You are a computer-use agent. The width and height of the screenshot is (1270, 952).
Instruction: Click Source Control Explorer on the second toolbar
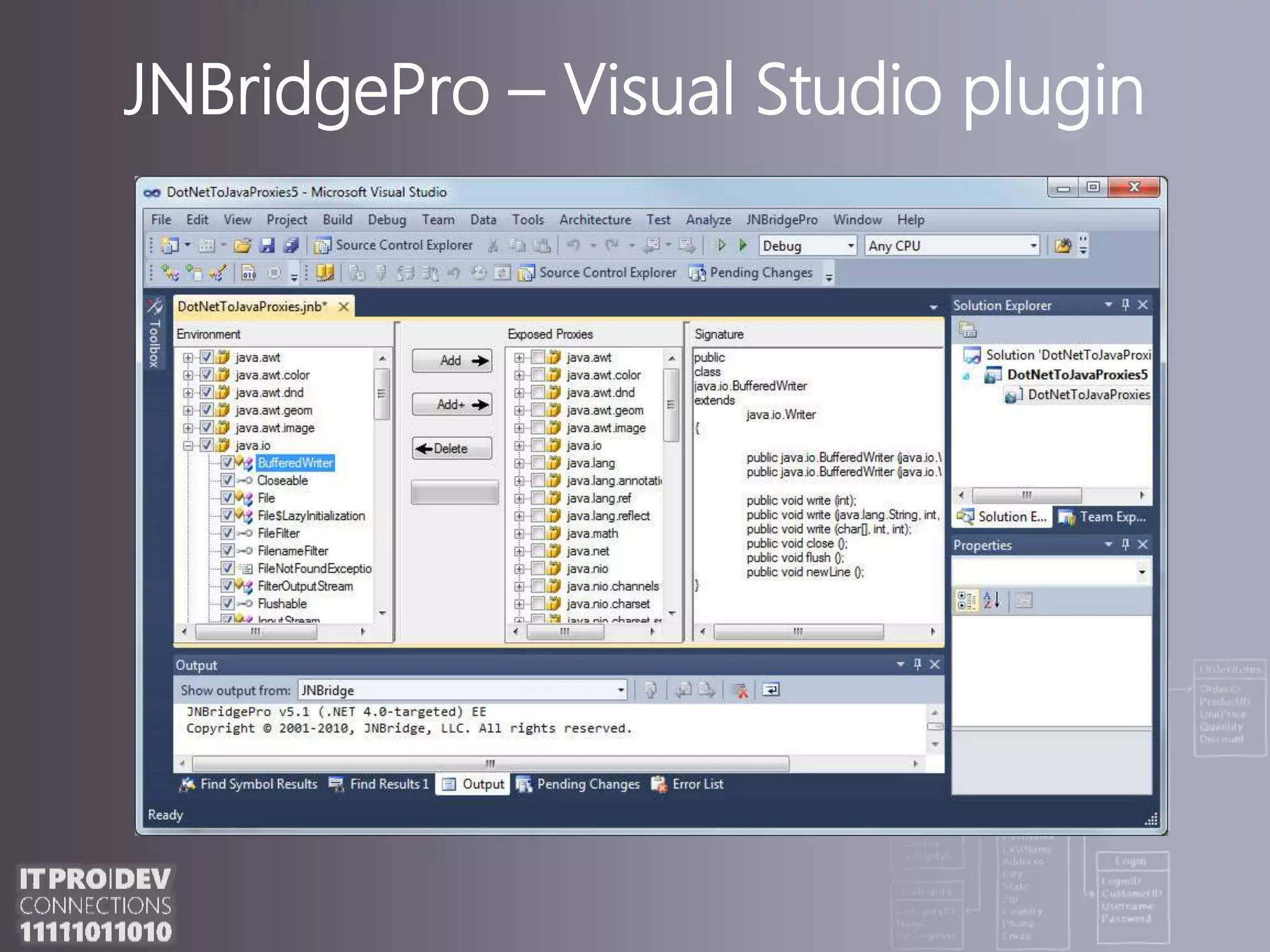(x=597, y=273)
